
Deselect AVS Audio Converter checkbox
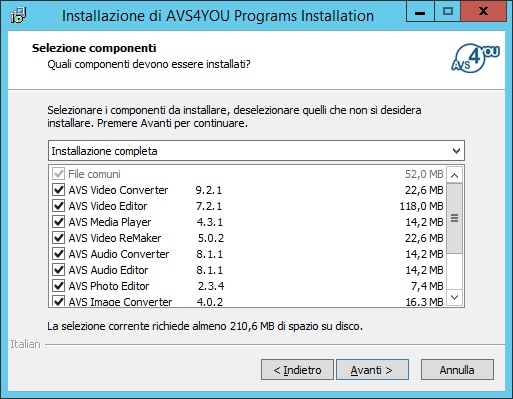pyautogui.click(x=59, y=254)
